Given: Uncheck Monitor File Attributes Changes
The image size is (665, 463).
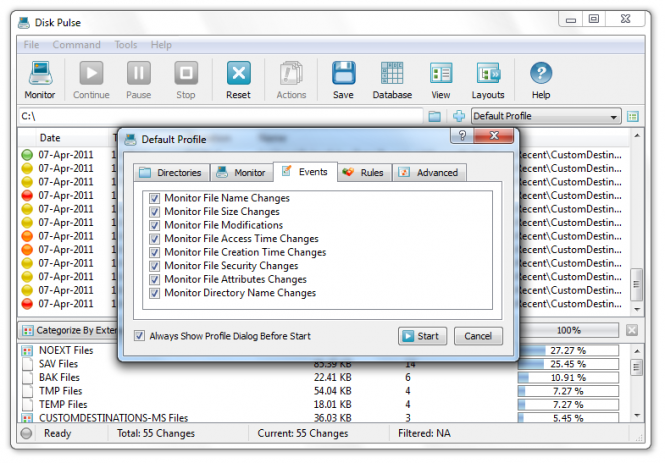Looking at the screenshot, I should coord(154,279).
